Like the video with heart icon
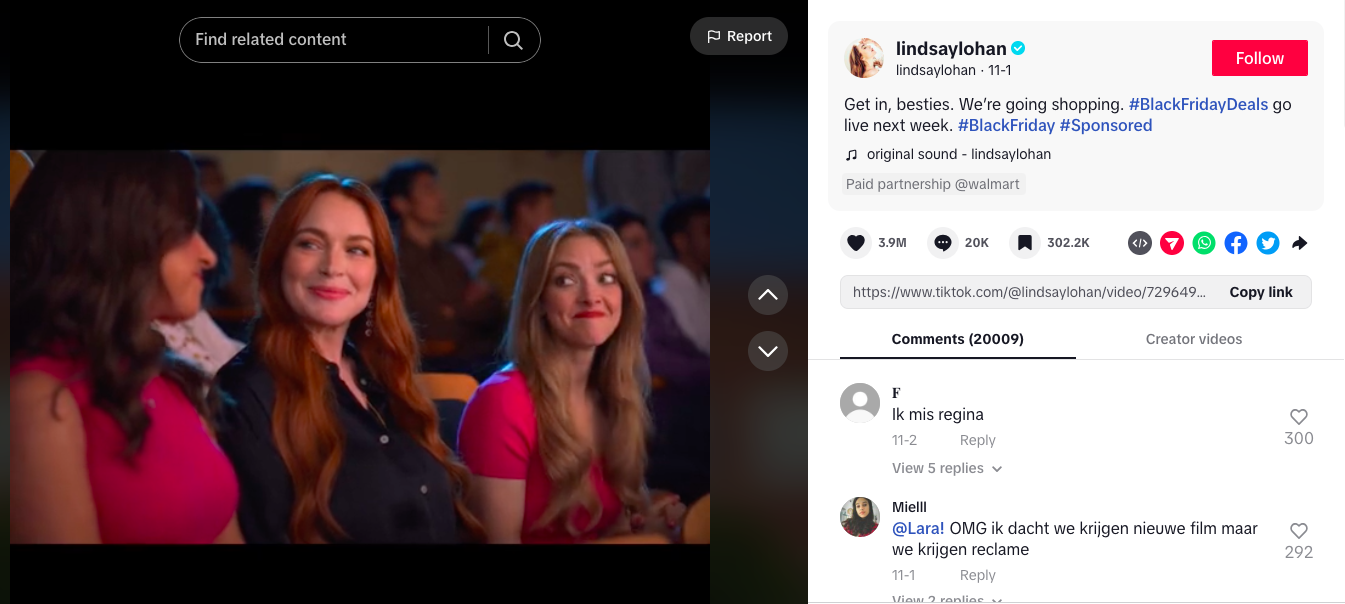This screenshot has height=604, width=1345. point(855,242)
